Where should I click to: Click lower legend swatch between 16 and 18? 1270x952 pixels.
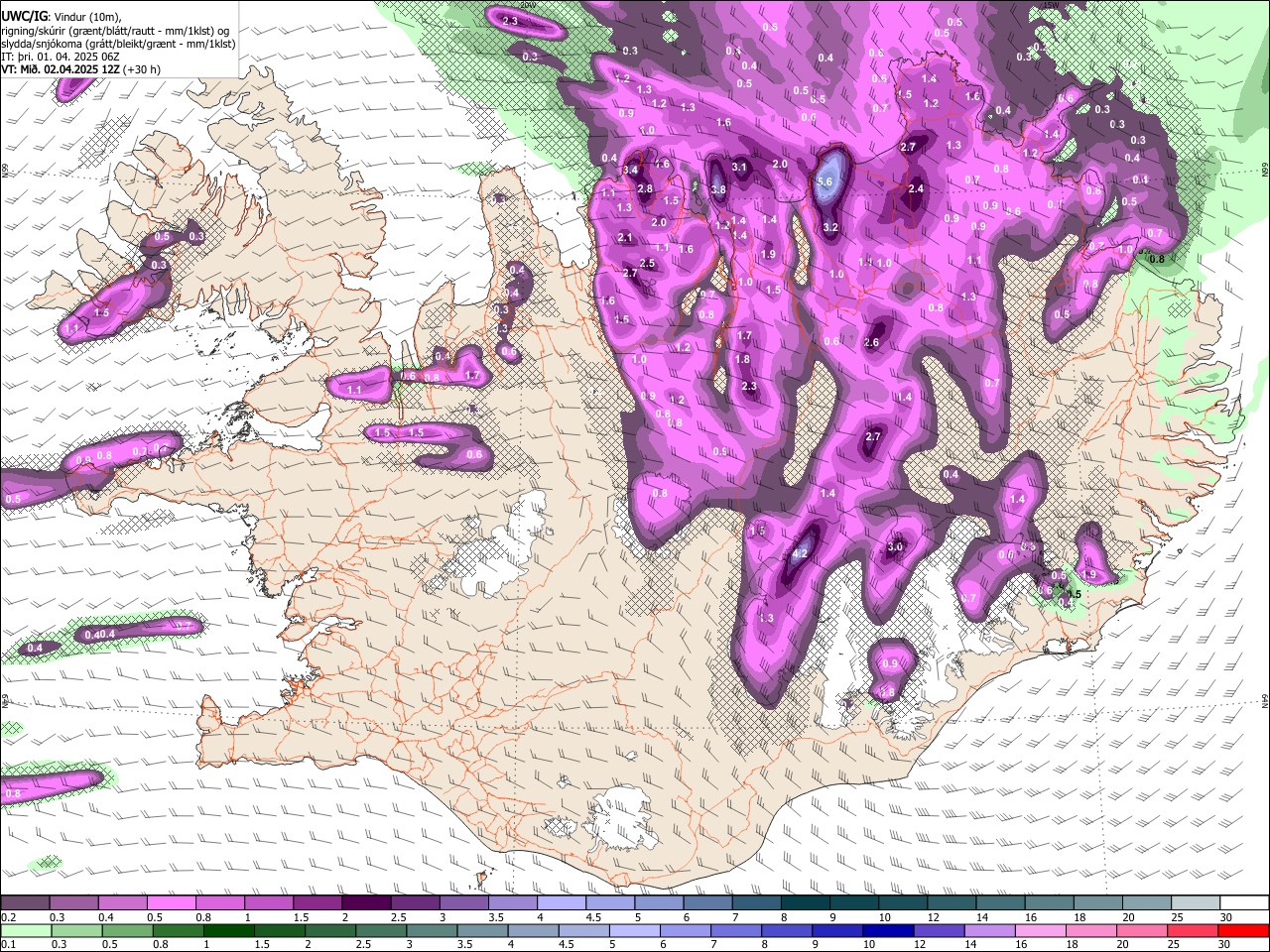(1043, 930)
